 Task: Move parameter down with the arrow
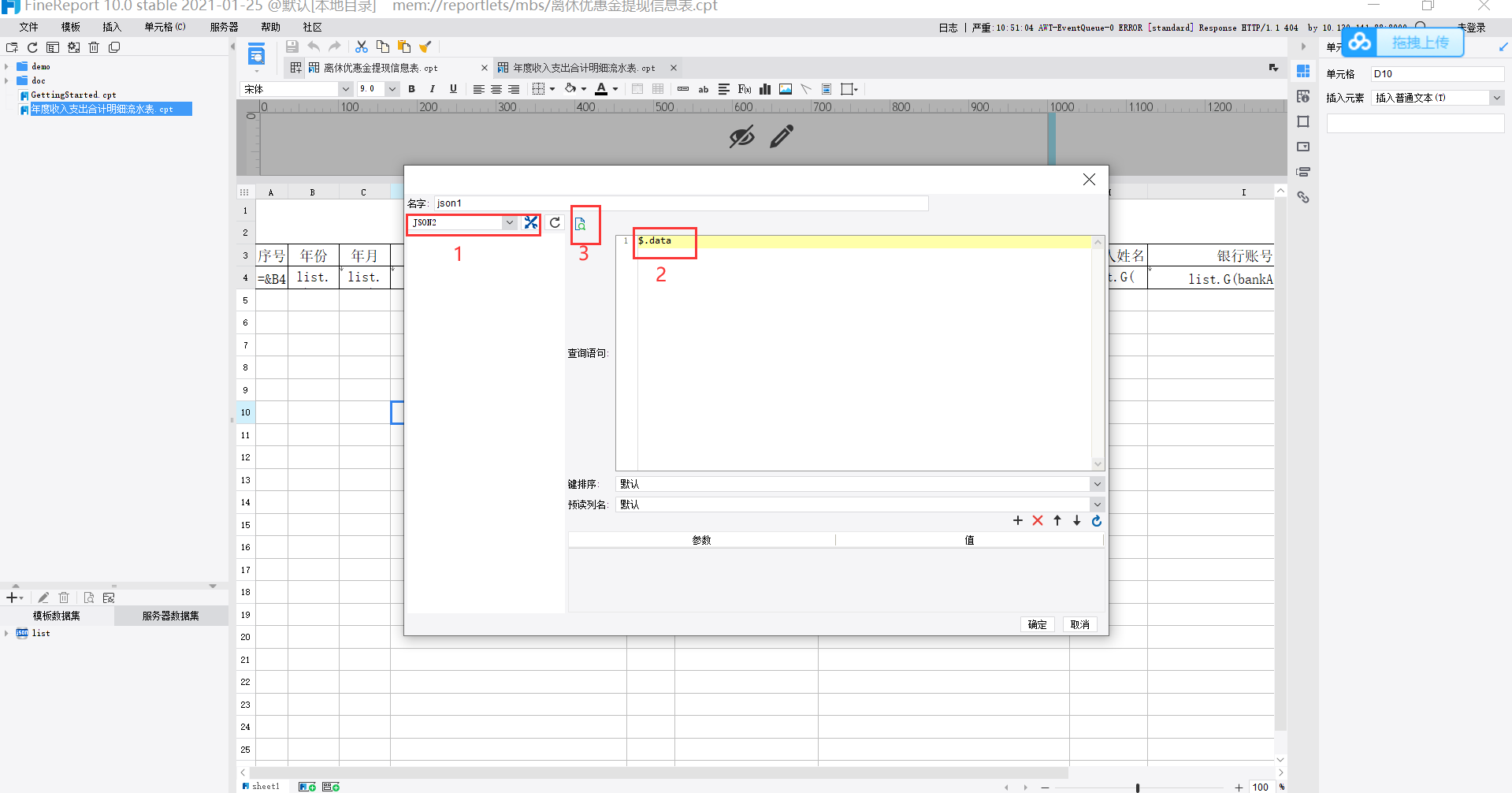(1077, 520)
